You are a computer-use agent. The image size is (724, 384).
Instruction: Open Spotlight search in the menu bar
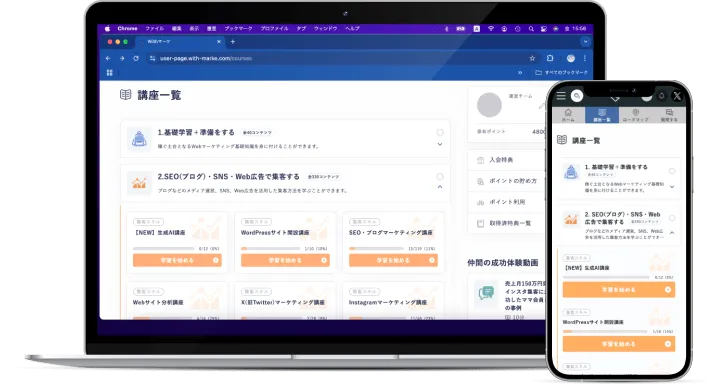531,29
